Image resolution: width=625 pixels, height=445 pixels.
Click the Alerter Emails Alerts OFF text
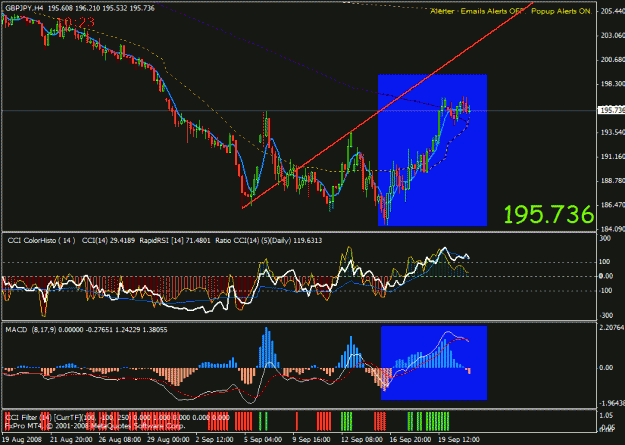[x=476, y=11]
